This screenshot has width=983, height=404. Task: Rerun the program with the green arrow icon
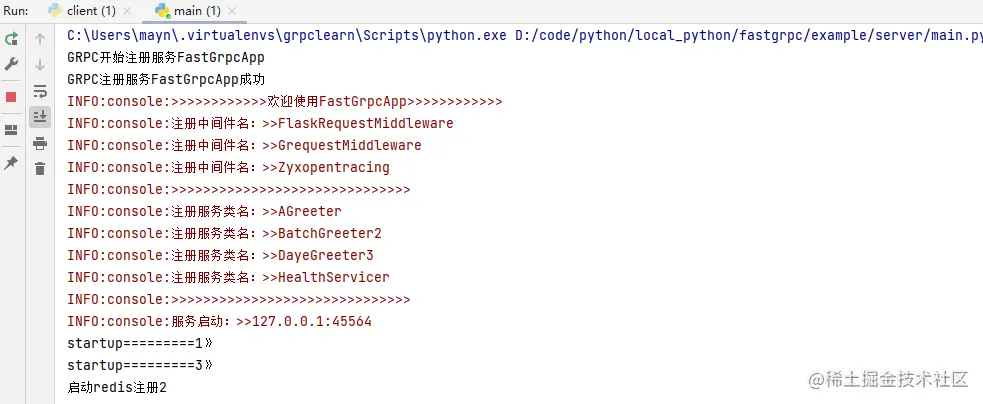point(11,40)
